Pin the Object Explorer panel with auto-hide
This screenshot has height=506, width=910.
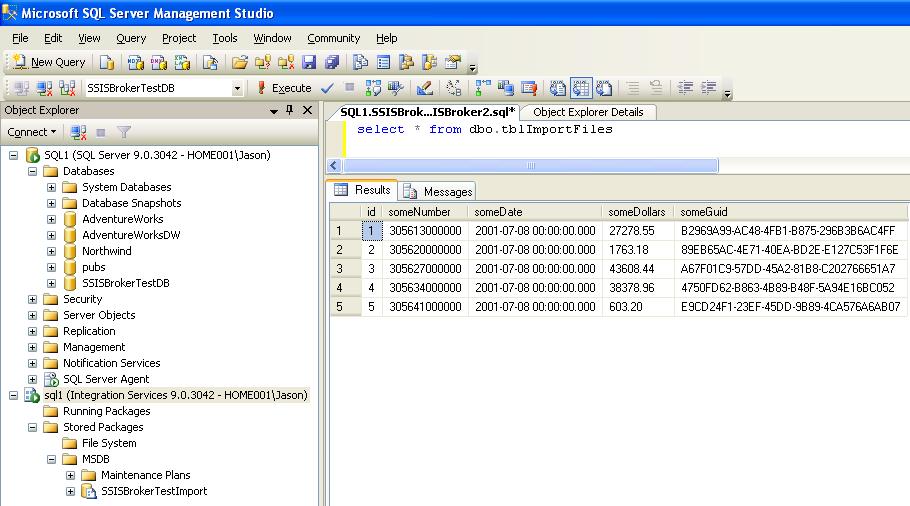click(290, 110)
